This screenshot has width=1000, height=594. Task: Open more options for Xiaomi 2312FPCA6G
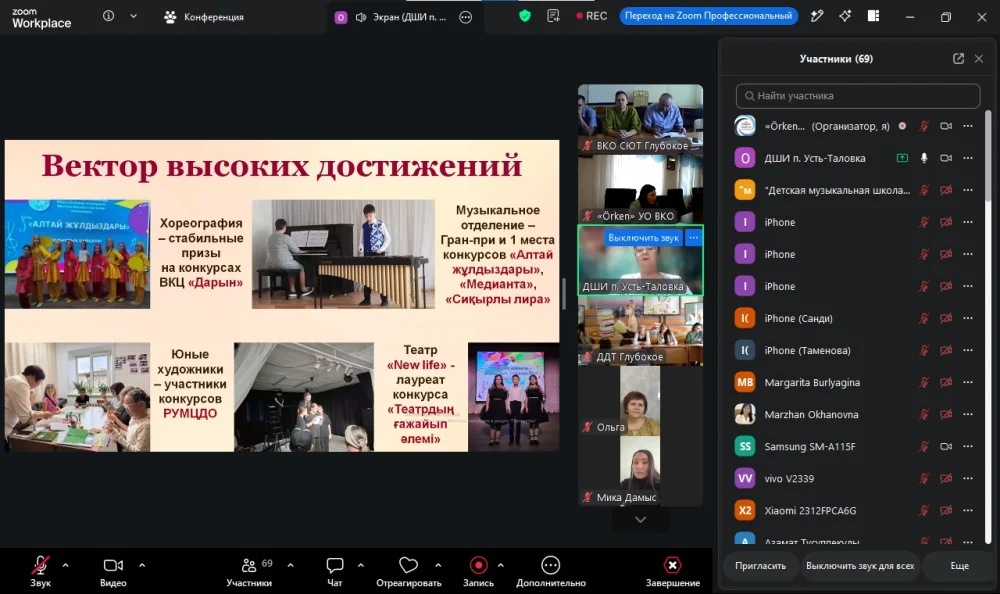coord(967,510)
